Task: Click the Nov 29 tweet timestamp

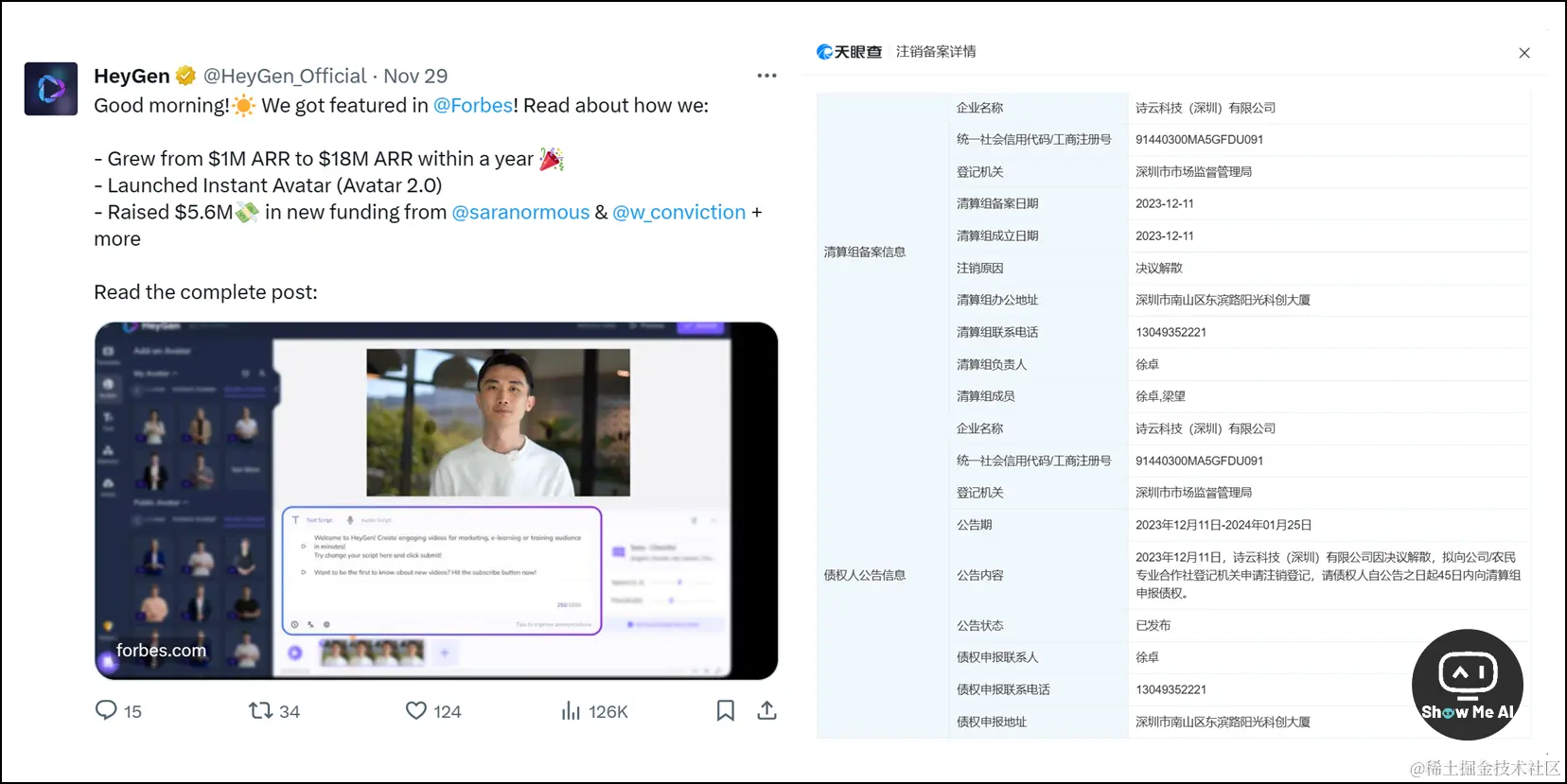Action: [x=415, y=76]
